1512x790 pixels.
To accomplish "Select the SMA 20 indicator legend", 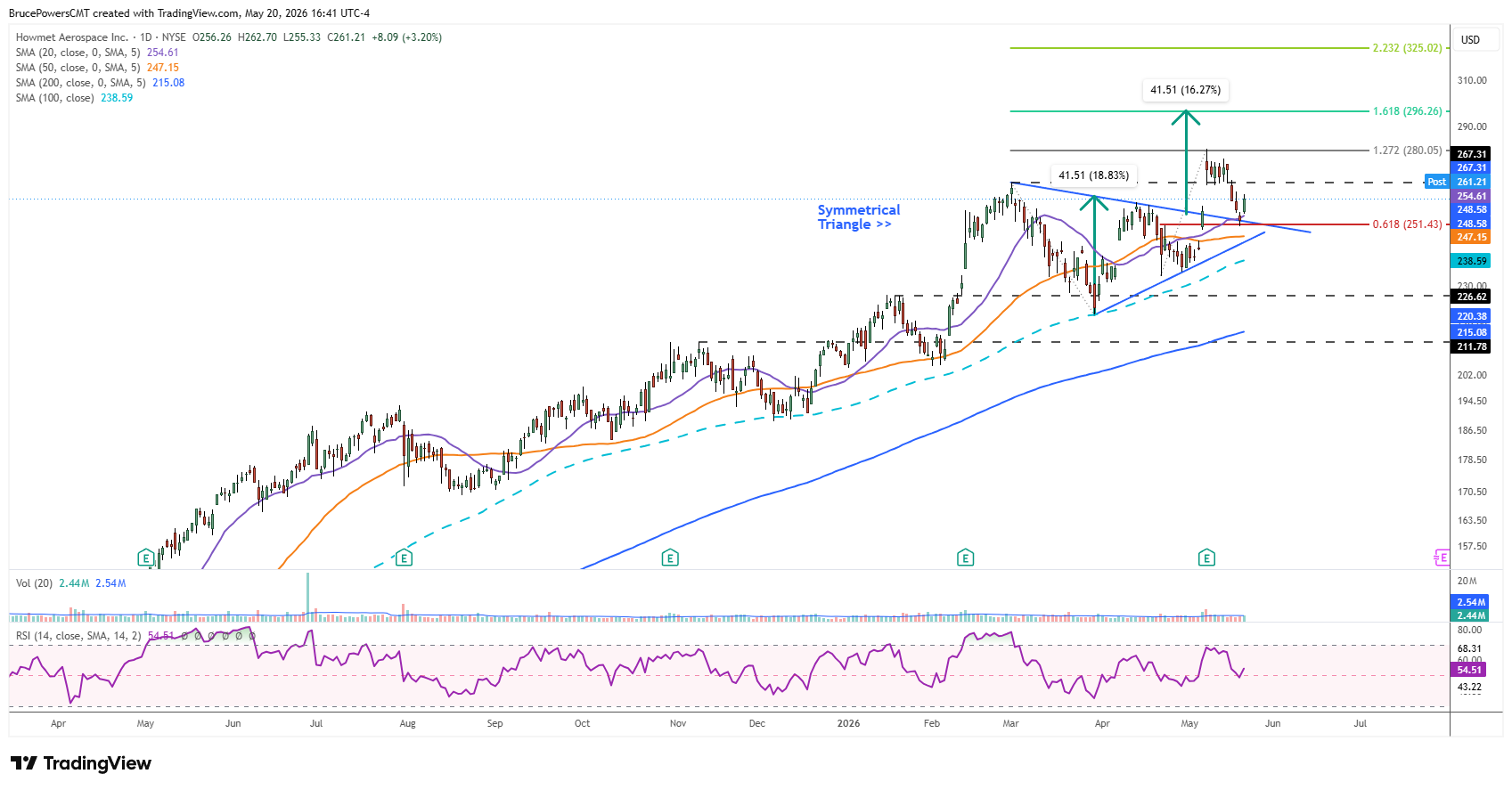I will [x=97, y=53].
